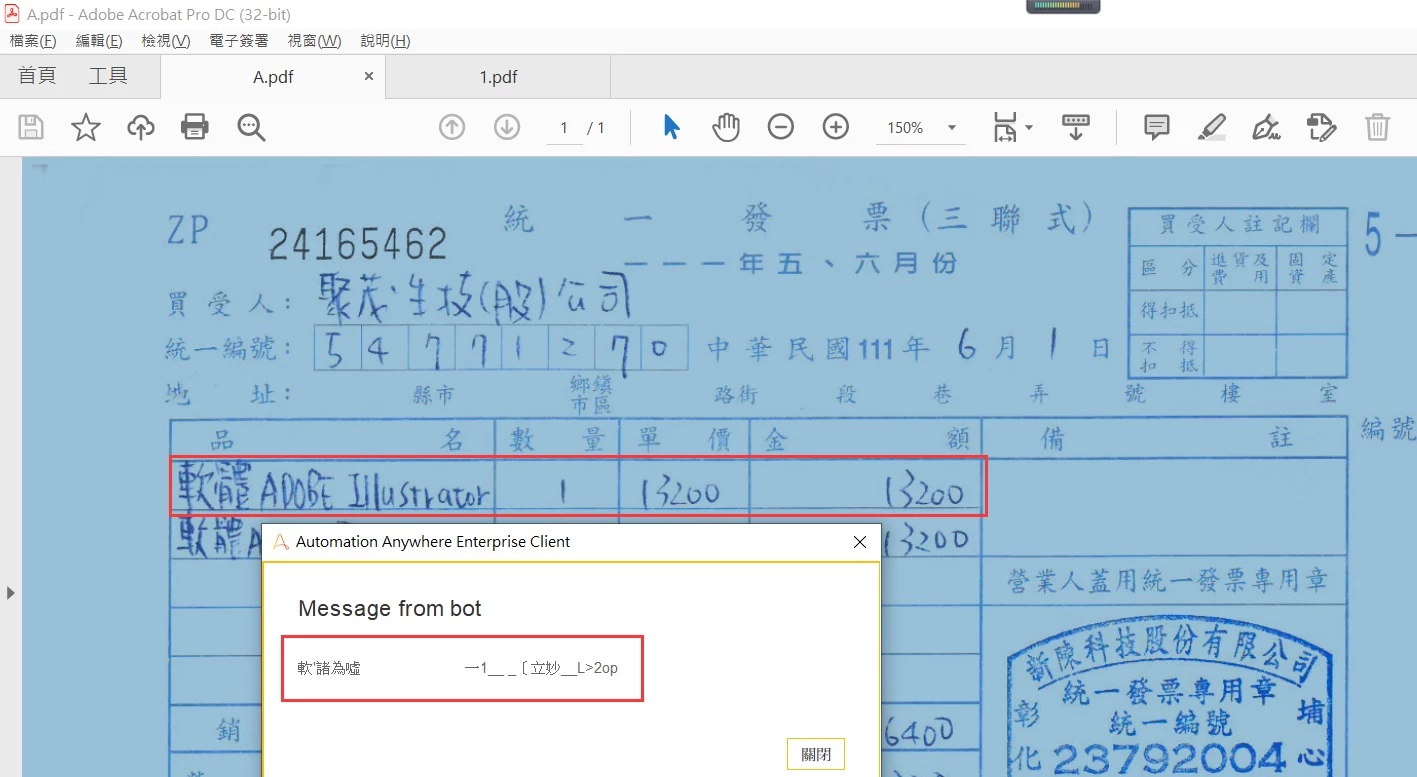The image size is (1417, 777).
Task: Click the trash delete icon
Action: click(x=1377, y=127)
